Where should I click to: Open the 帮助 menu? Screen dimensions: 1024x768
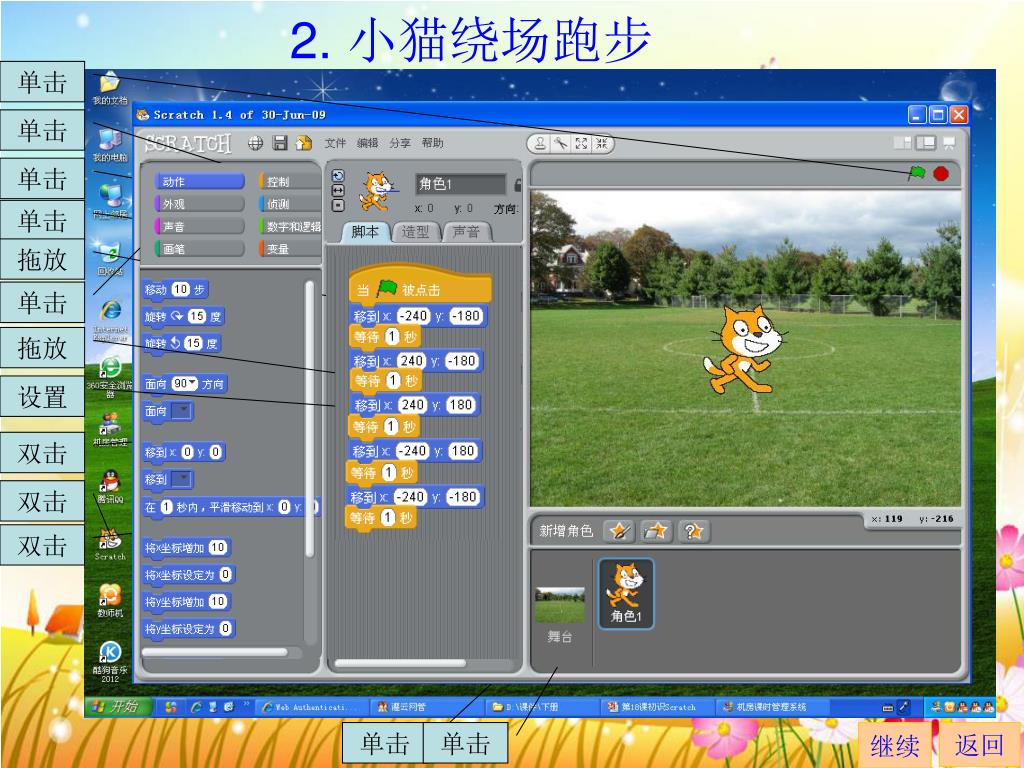pos(432,143)
